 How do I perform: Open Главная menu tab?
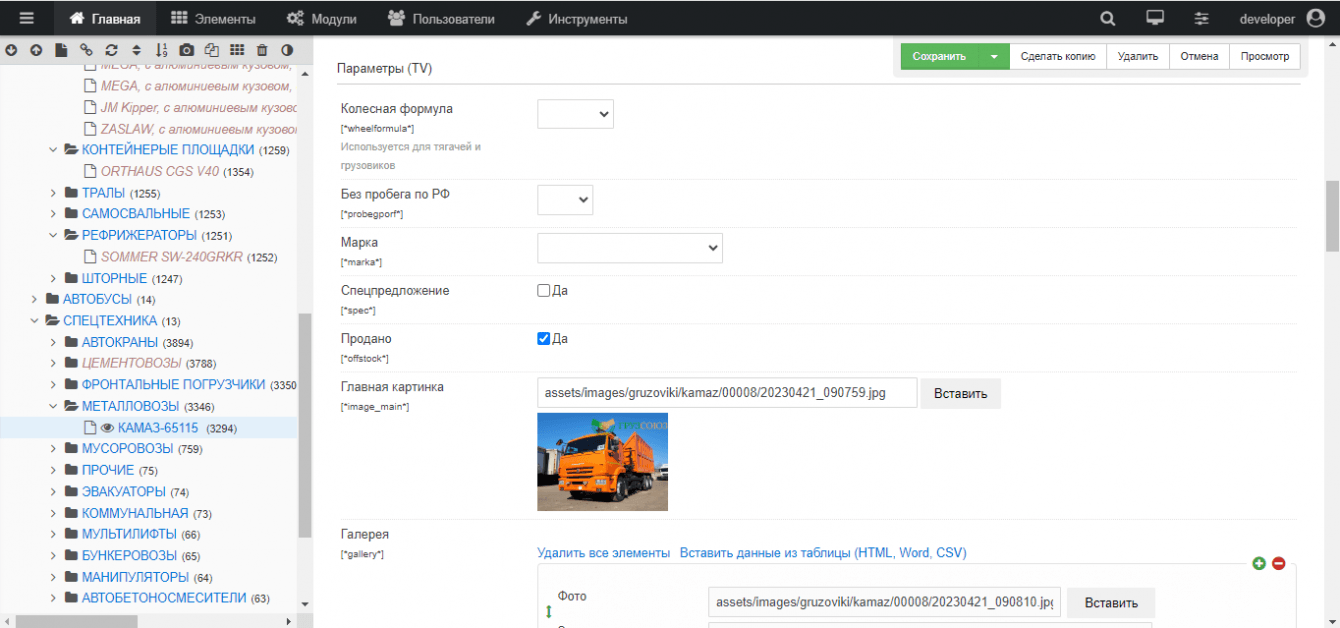tap(105, 18)
